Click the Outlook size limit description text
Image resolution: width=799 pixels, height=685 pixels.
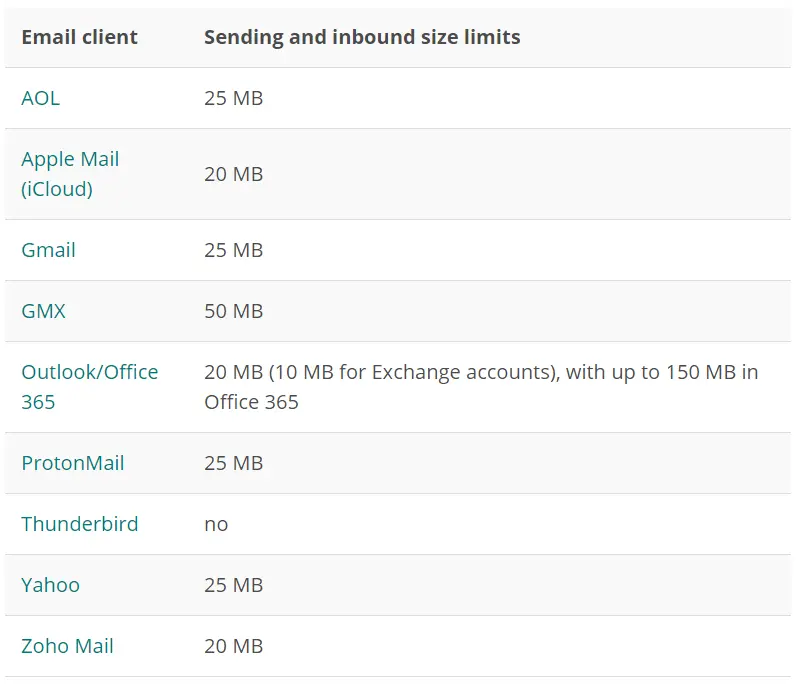click(x=482, y=387)
